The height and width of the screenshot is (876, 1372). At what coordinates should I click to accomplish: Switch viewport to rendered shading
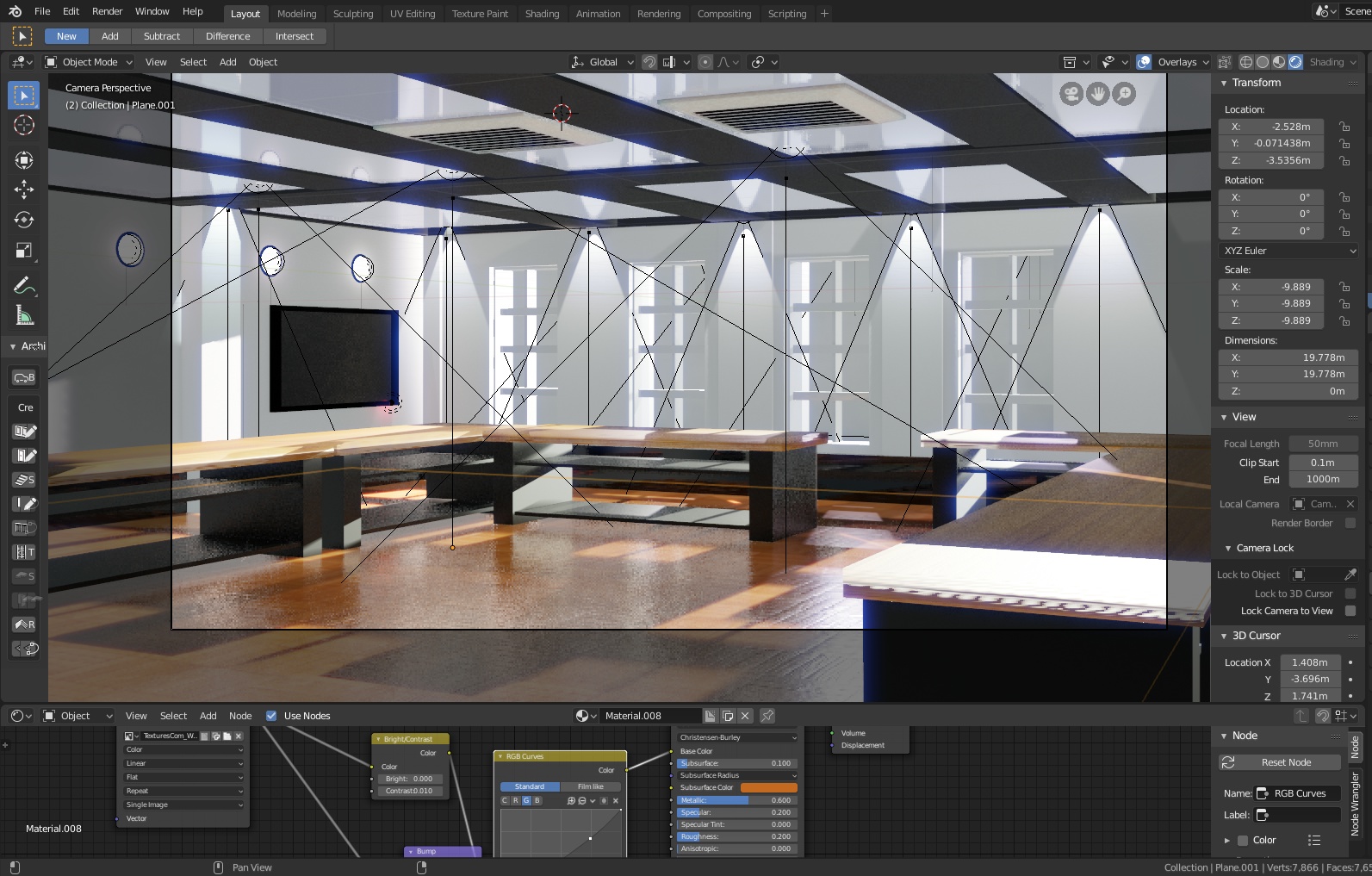tap(1295, 62)
